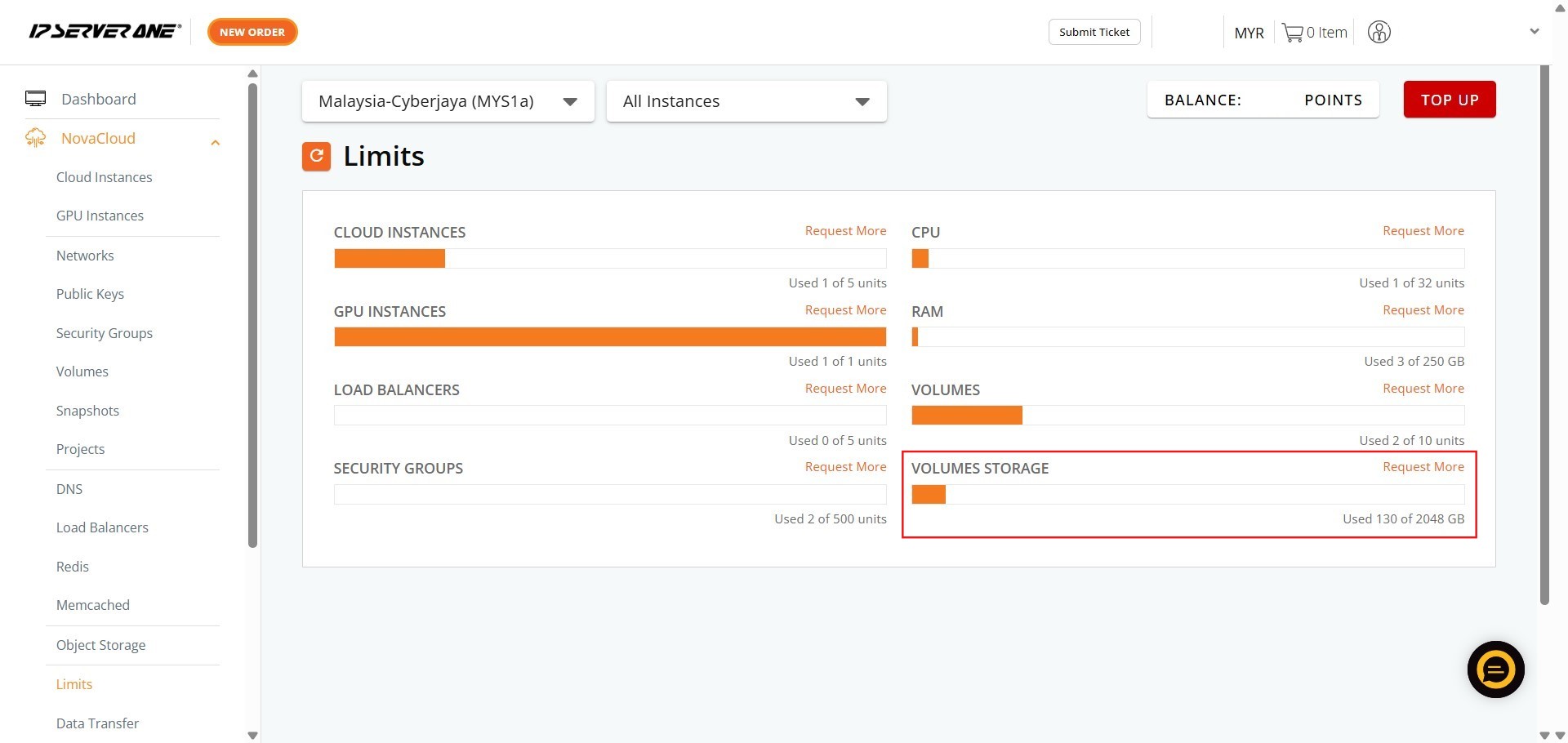Select Security Groups in the sidebar

[104, 333]
